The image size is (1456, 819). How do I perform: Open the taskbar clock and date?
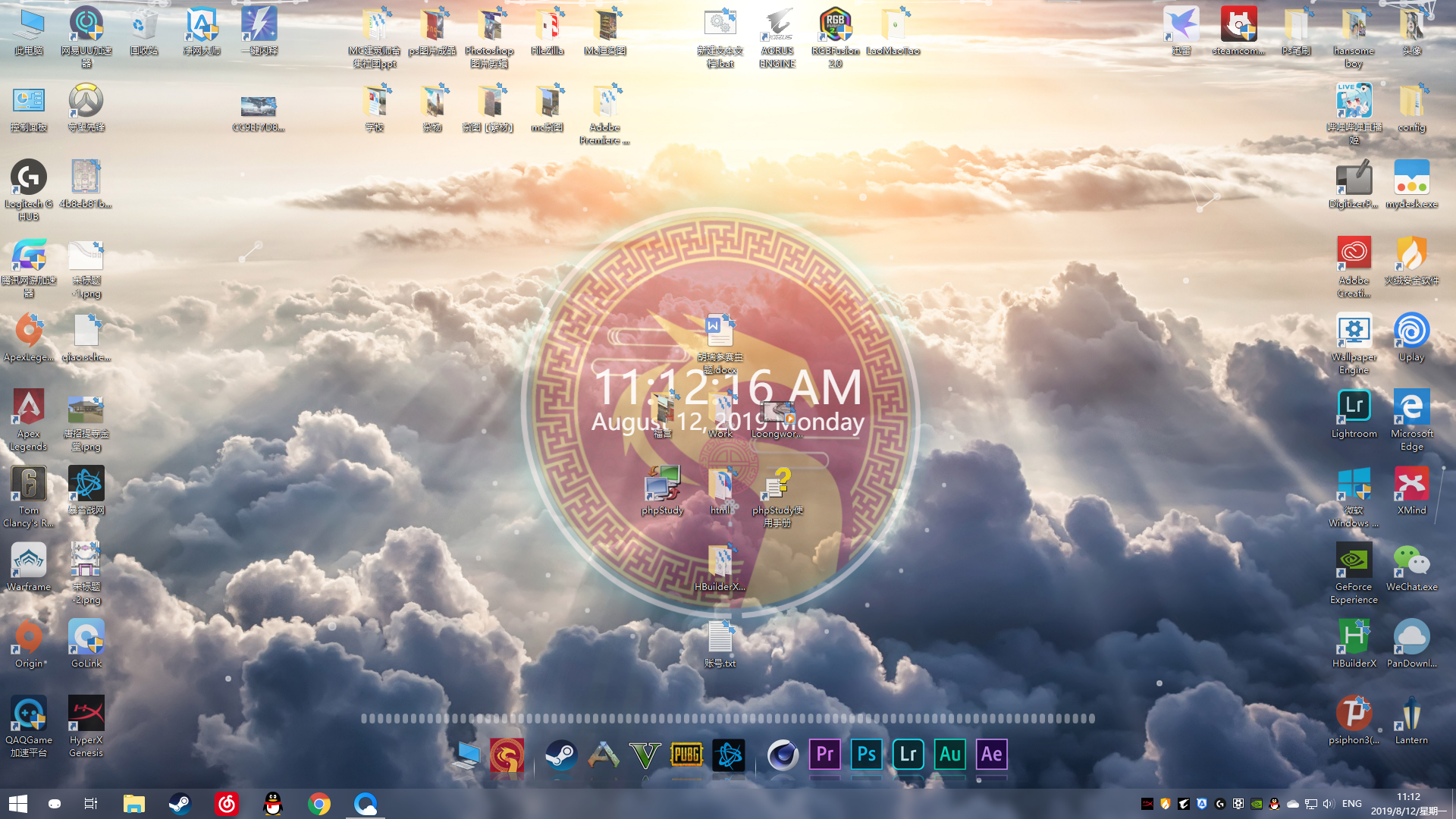pos(1408,804)
